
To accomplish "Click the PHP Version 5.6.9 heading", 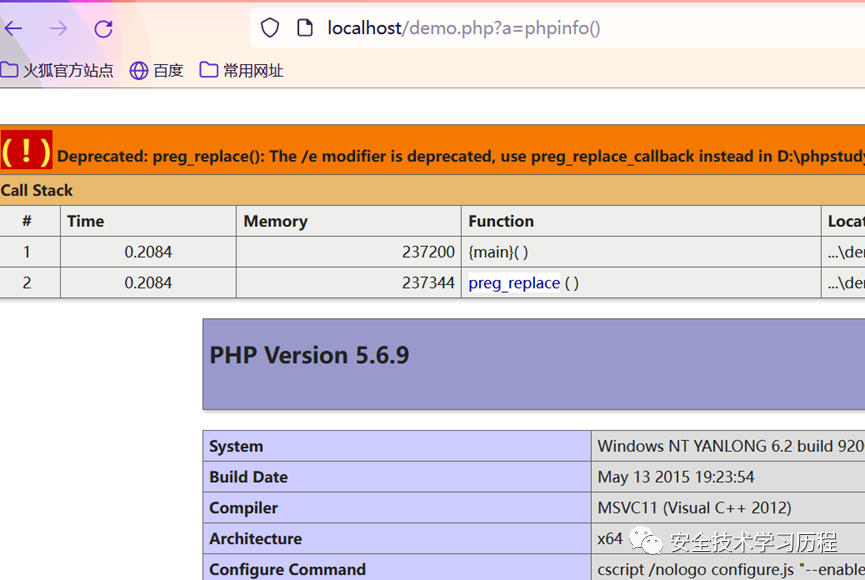I will tap(309, 355).
